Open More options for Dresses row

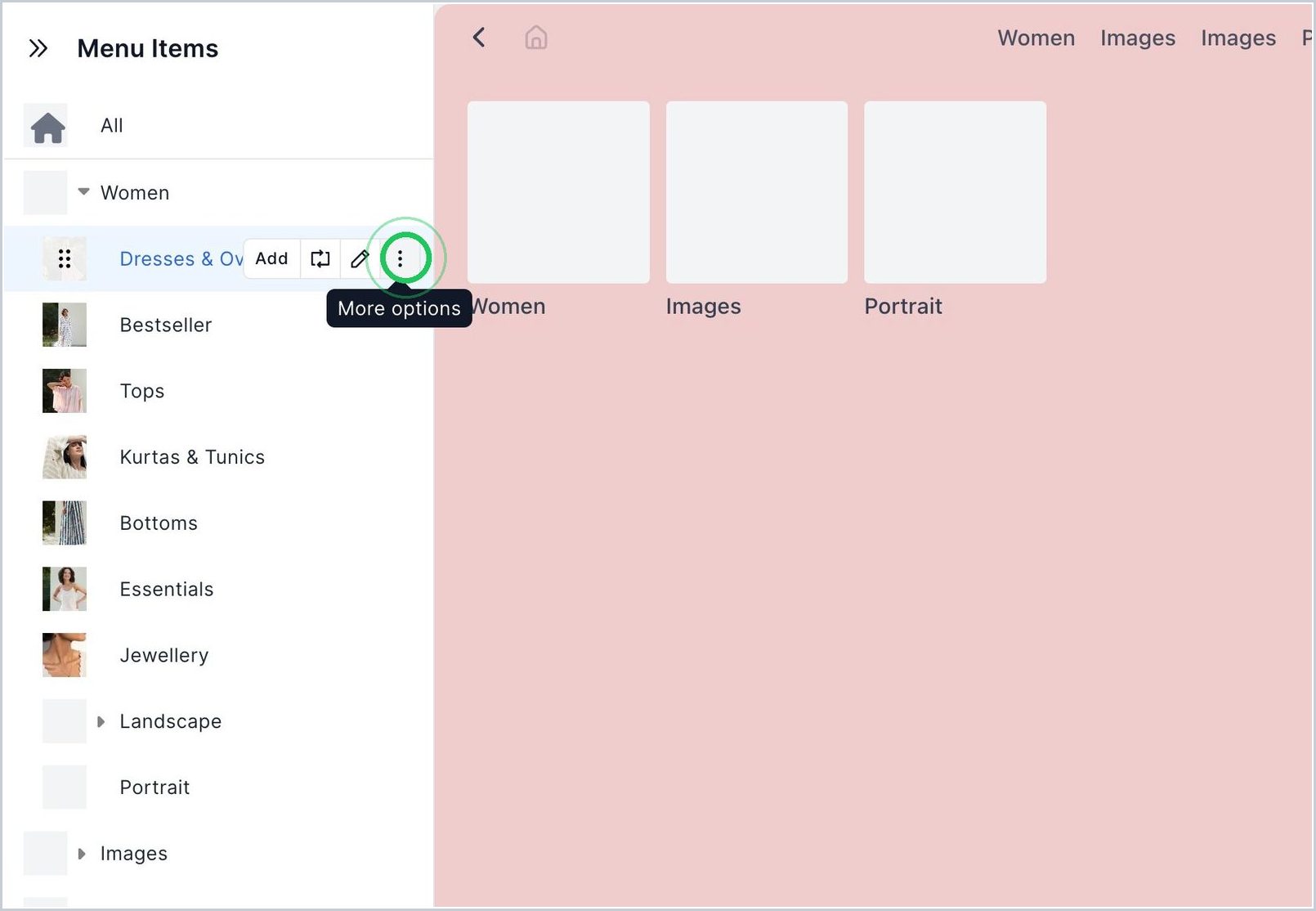(400, 259)
